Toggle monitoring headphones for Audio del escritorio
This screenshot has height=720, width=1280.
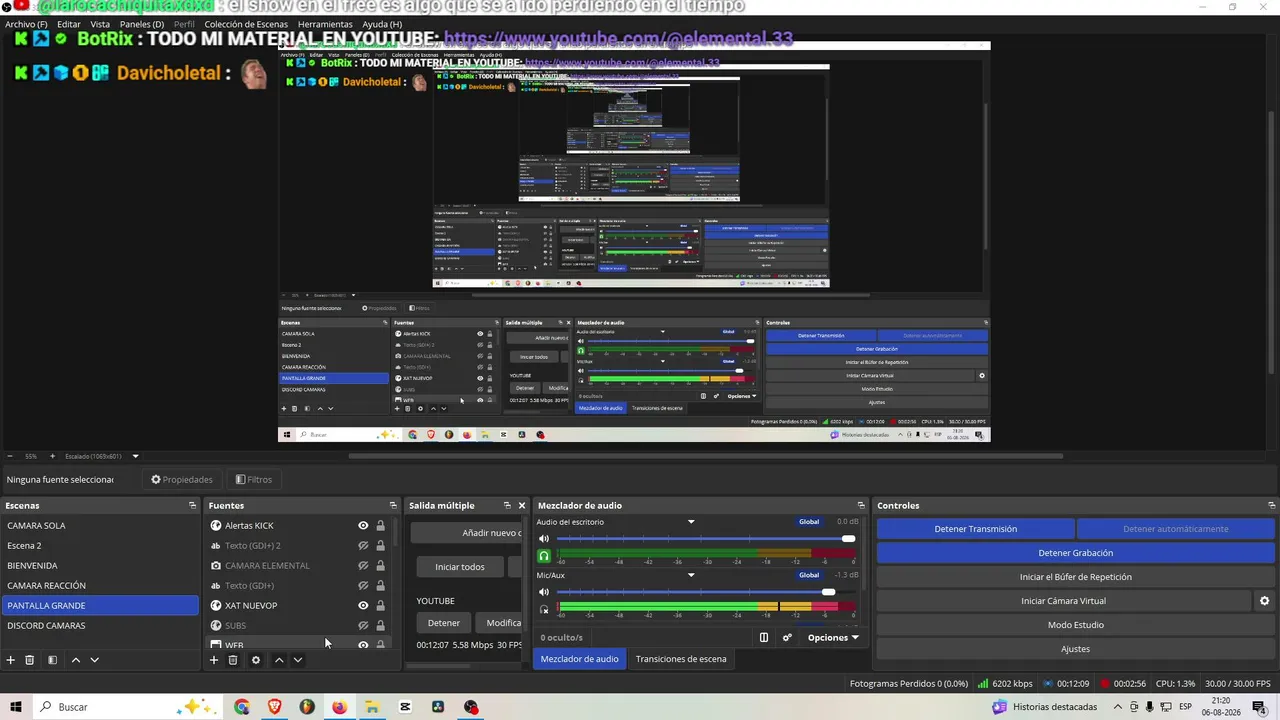tap(544, 556)
